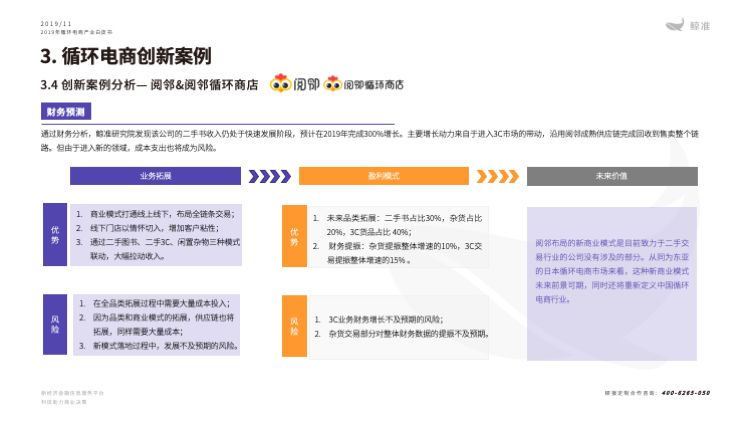Click the 鲸准 brand name text
Viewport: 750px width, 422px height.
point(699,26)
